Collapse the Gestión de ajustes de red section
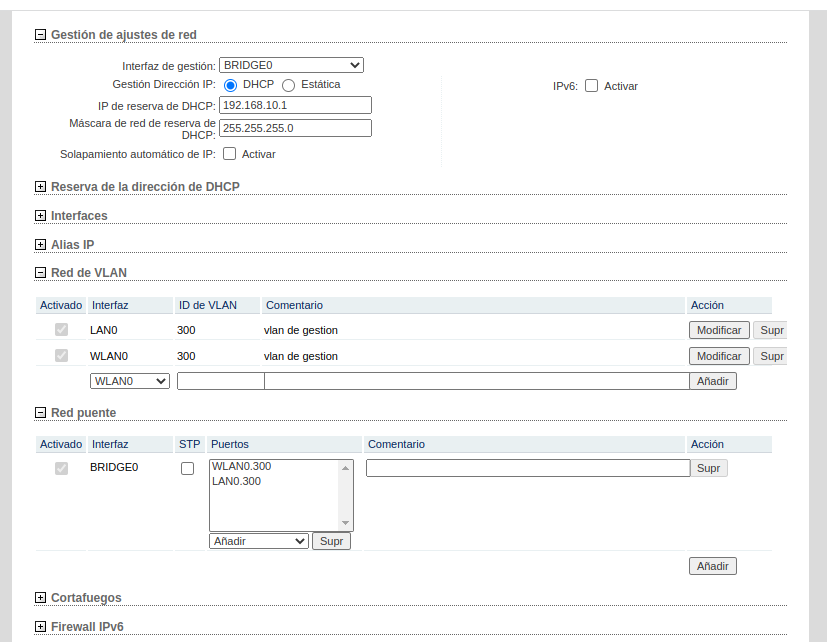The width and height of the screenshot is (827, 642). click(40, 35)
